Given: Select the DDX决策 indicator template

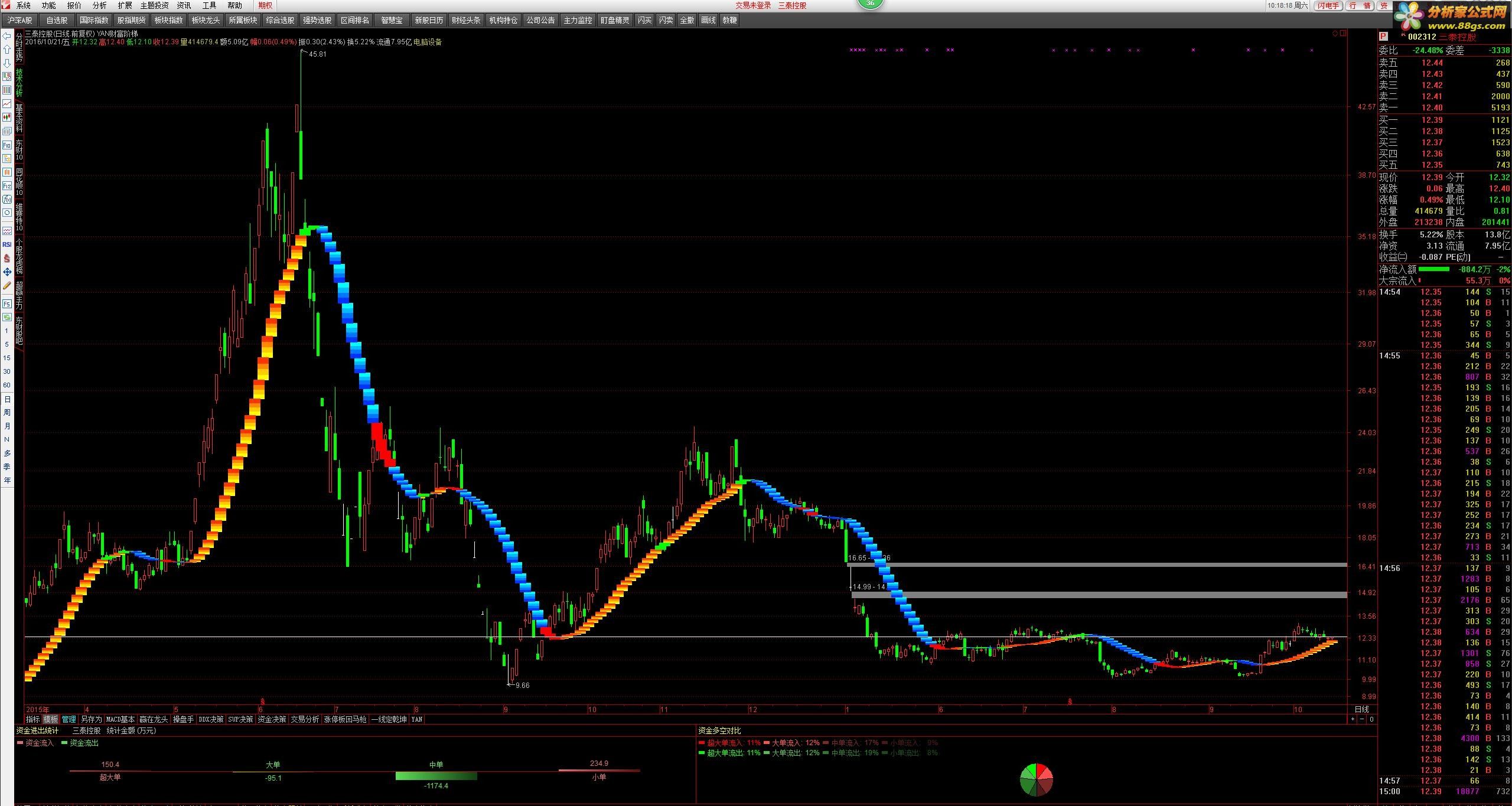Looking at the screenshot, I should [211, 719].
